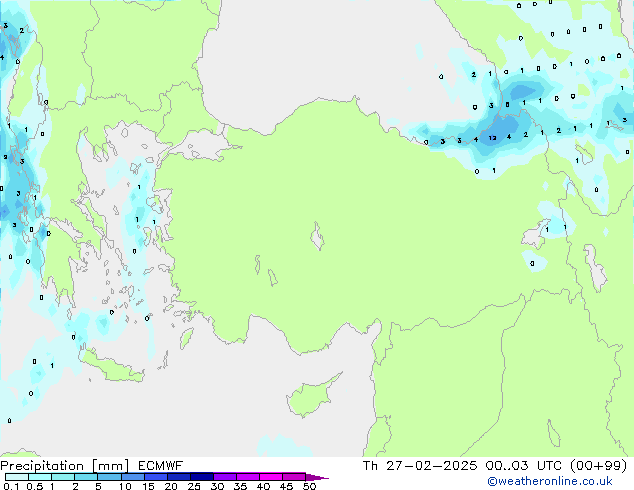Click the '12' precipitation value on map
This screenshot has width=634, height=490.
492,138
